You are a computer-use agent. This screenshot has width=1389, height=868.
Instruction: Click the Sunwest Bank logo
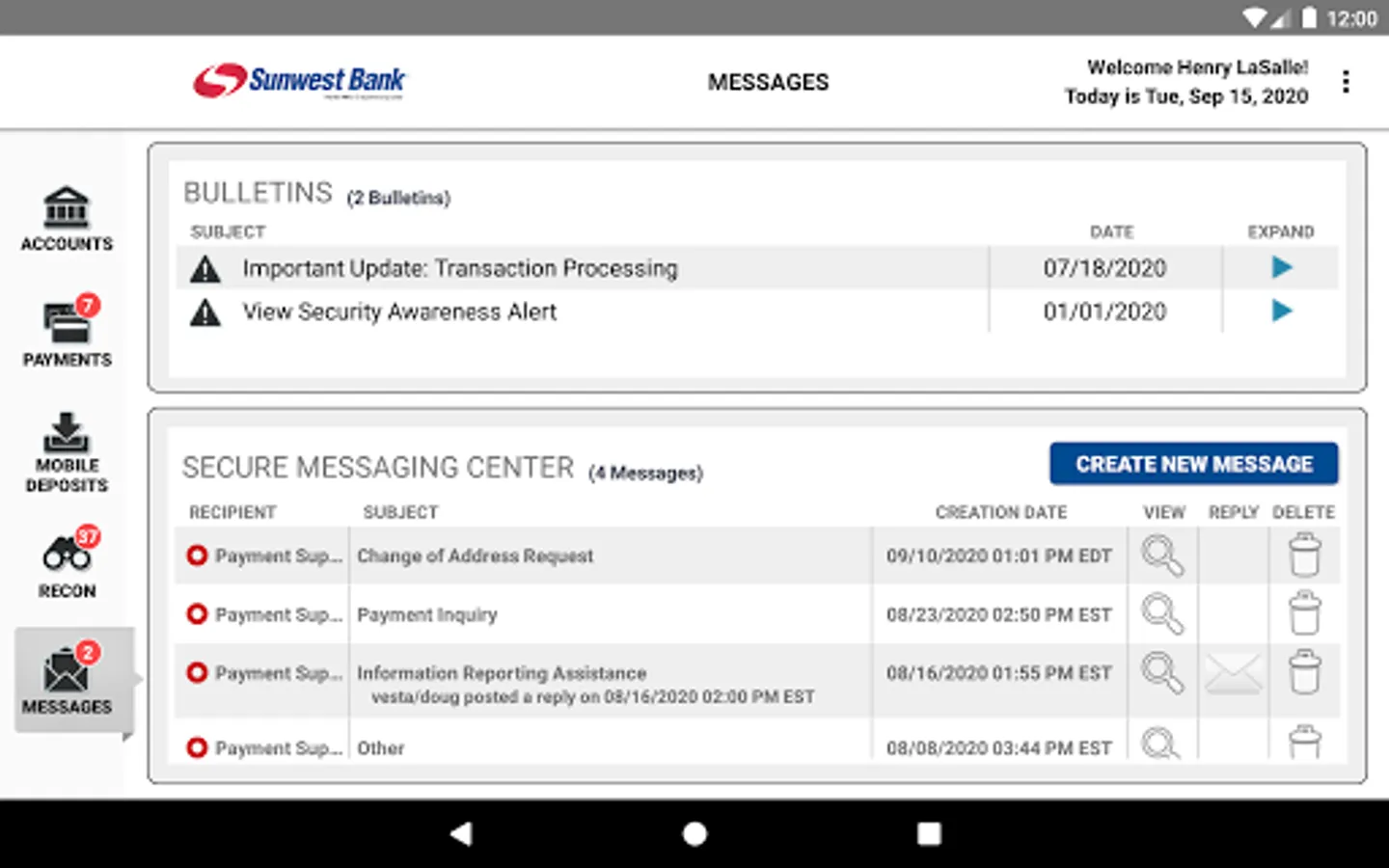click(300, 81)
